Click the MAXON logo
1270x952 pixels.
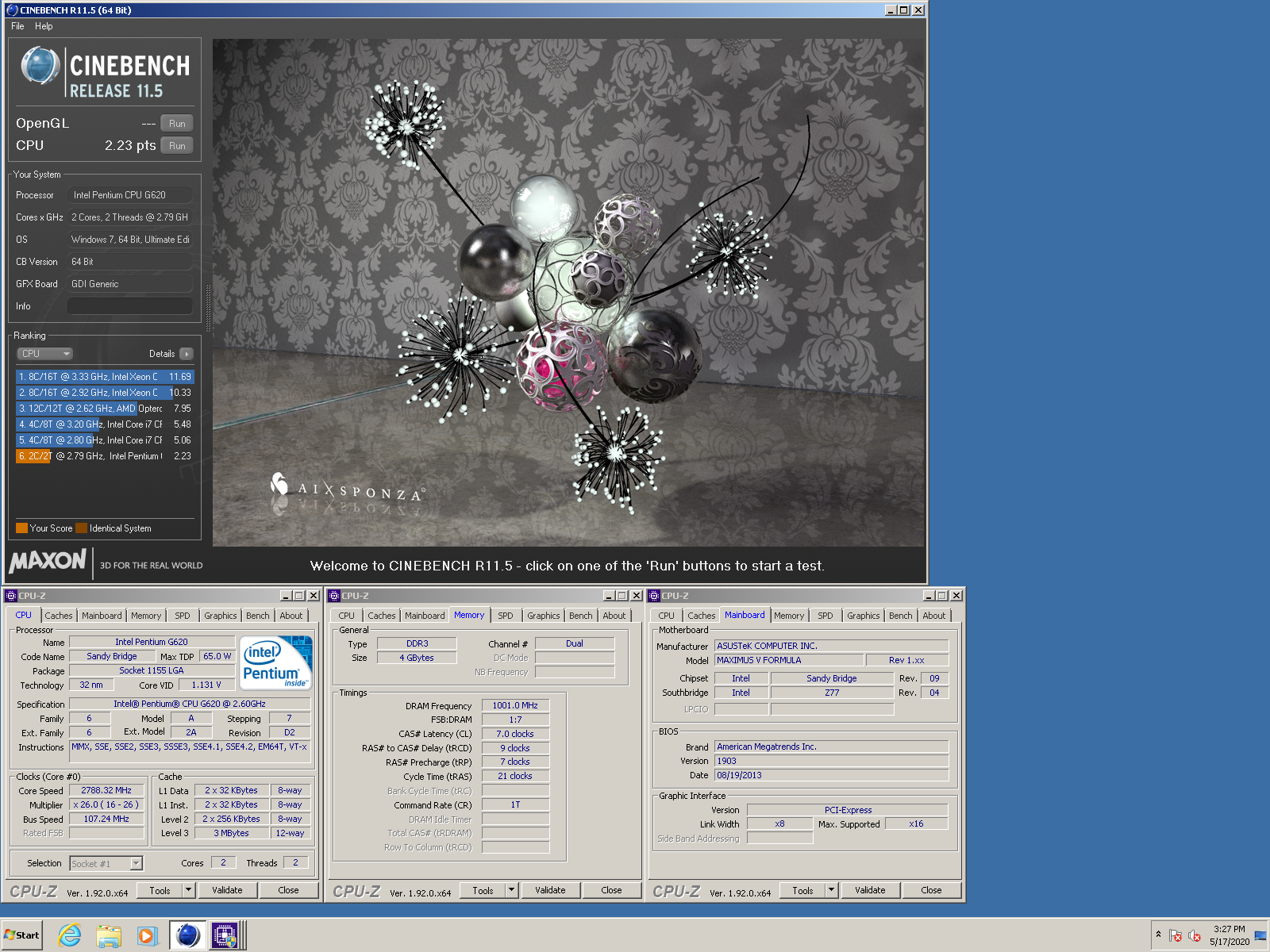point(48,562)
